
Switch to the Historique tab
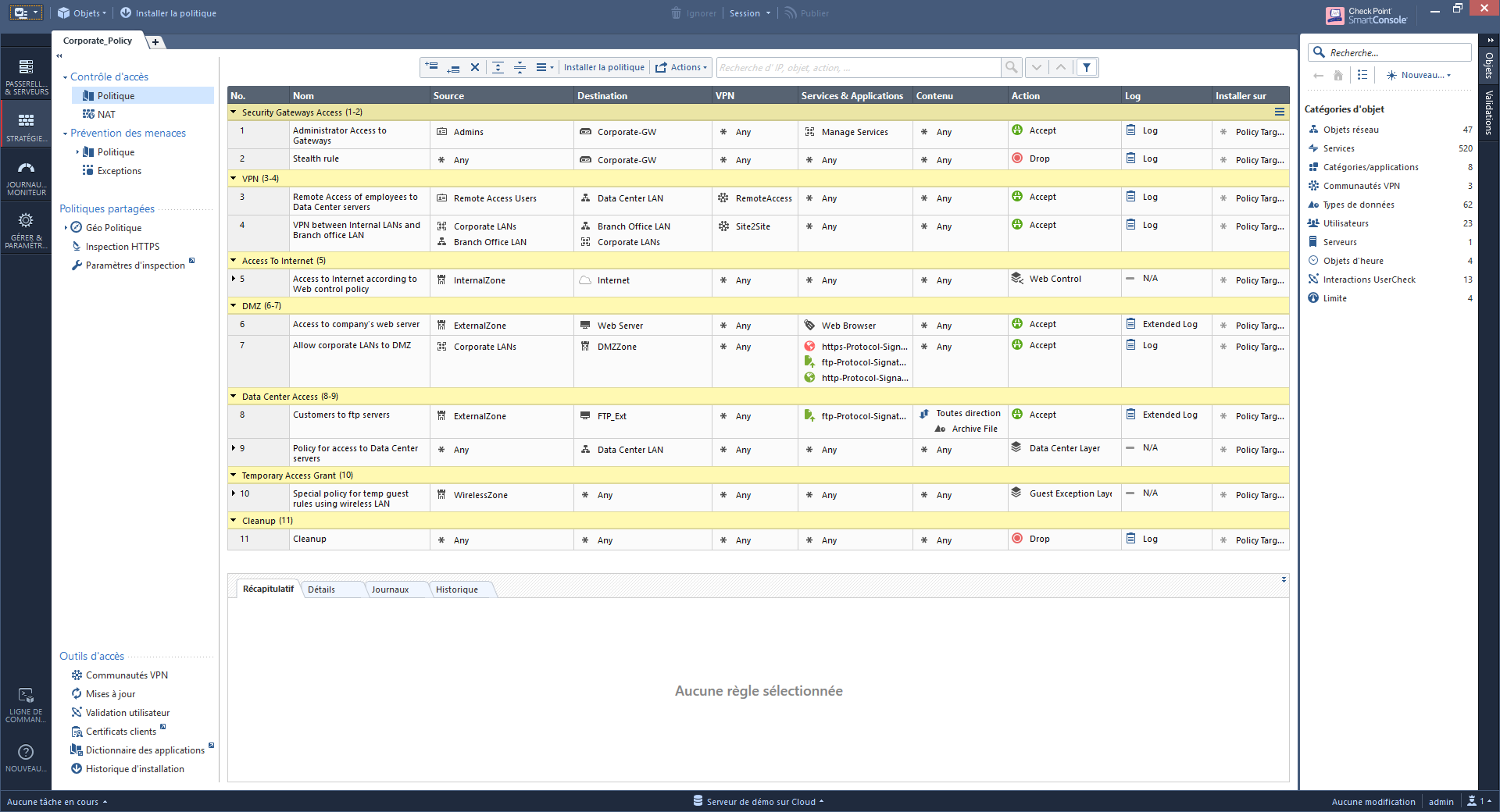[457, 589]
